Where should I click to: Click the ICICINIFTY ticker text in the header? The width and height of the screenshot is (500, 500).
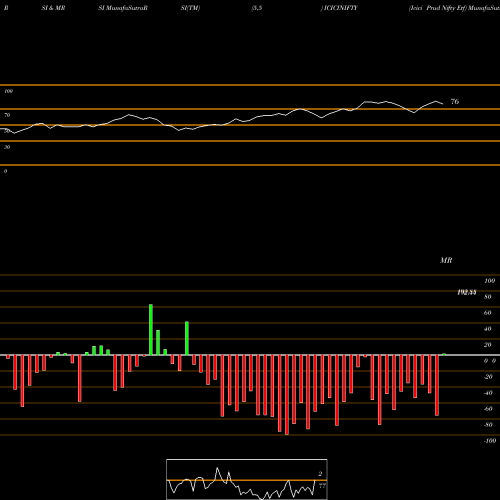pos(340,8)
